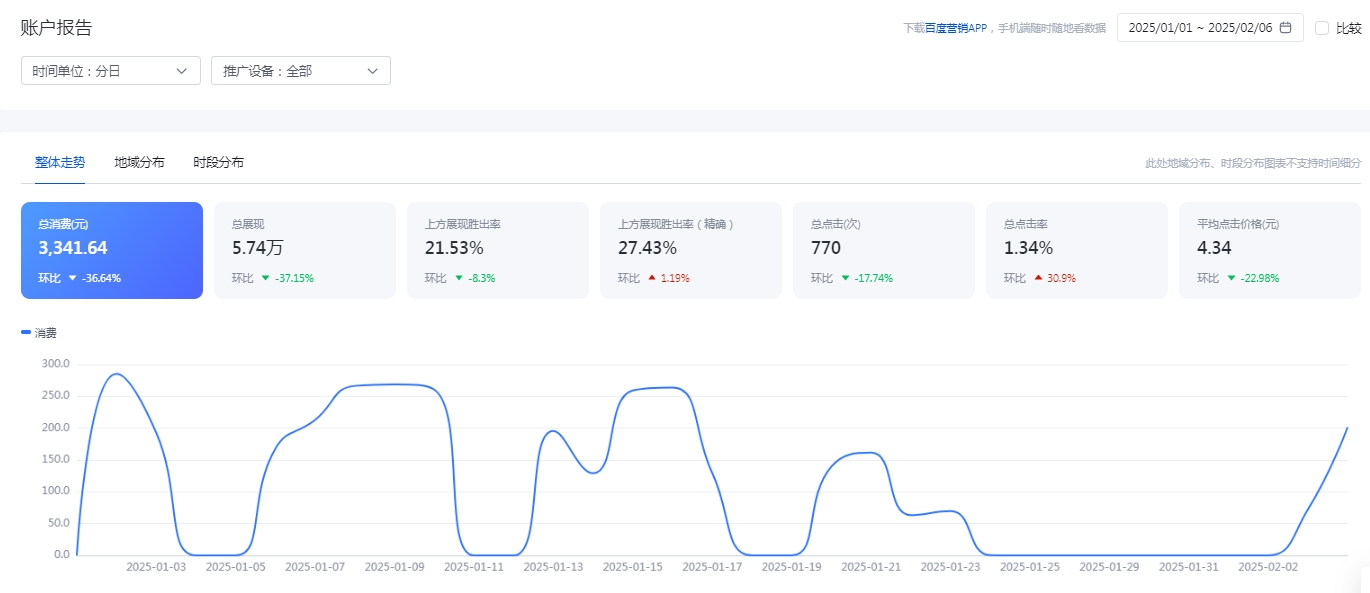
Task: Click down arrow on 总消费 card
Action: 72,278
